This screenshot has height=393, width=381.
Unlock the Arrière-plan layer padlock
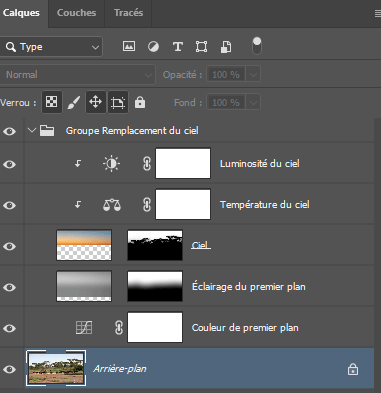click(353, 369)
